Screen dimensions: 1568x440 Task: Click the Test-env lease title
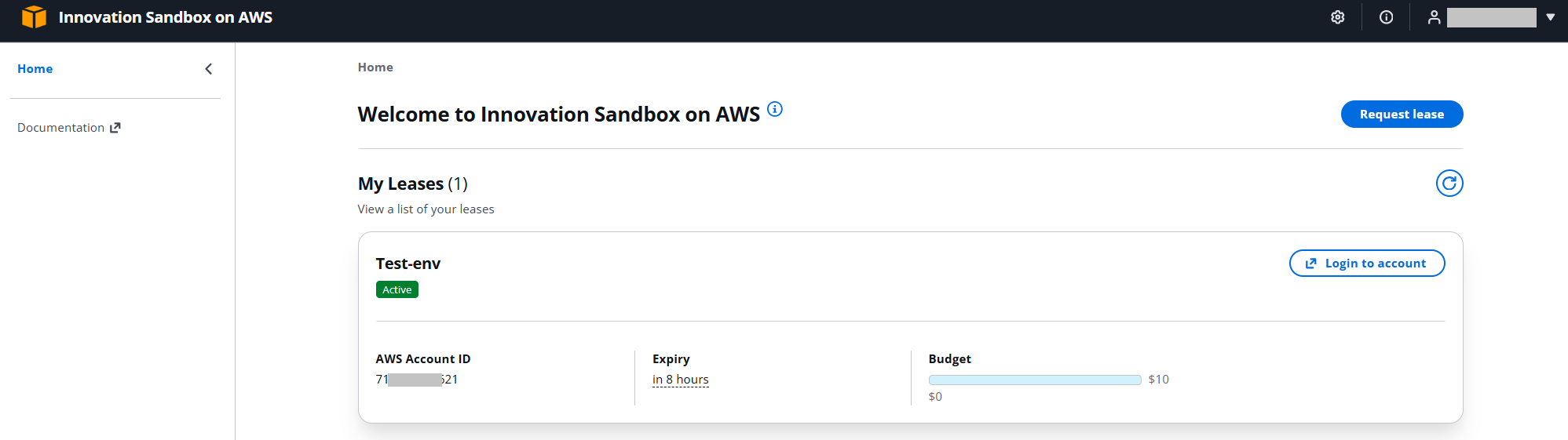pyautogui.click(x=408, y=264)
